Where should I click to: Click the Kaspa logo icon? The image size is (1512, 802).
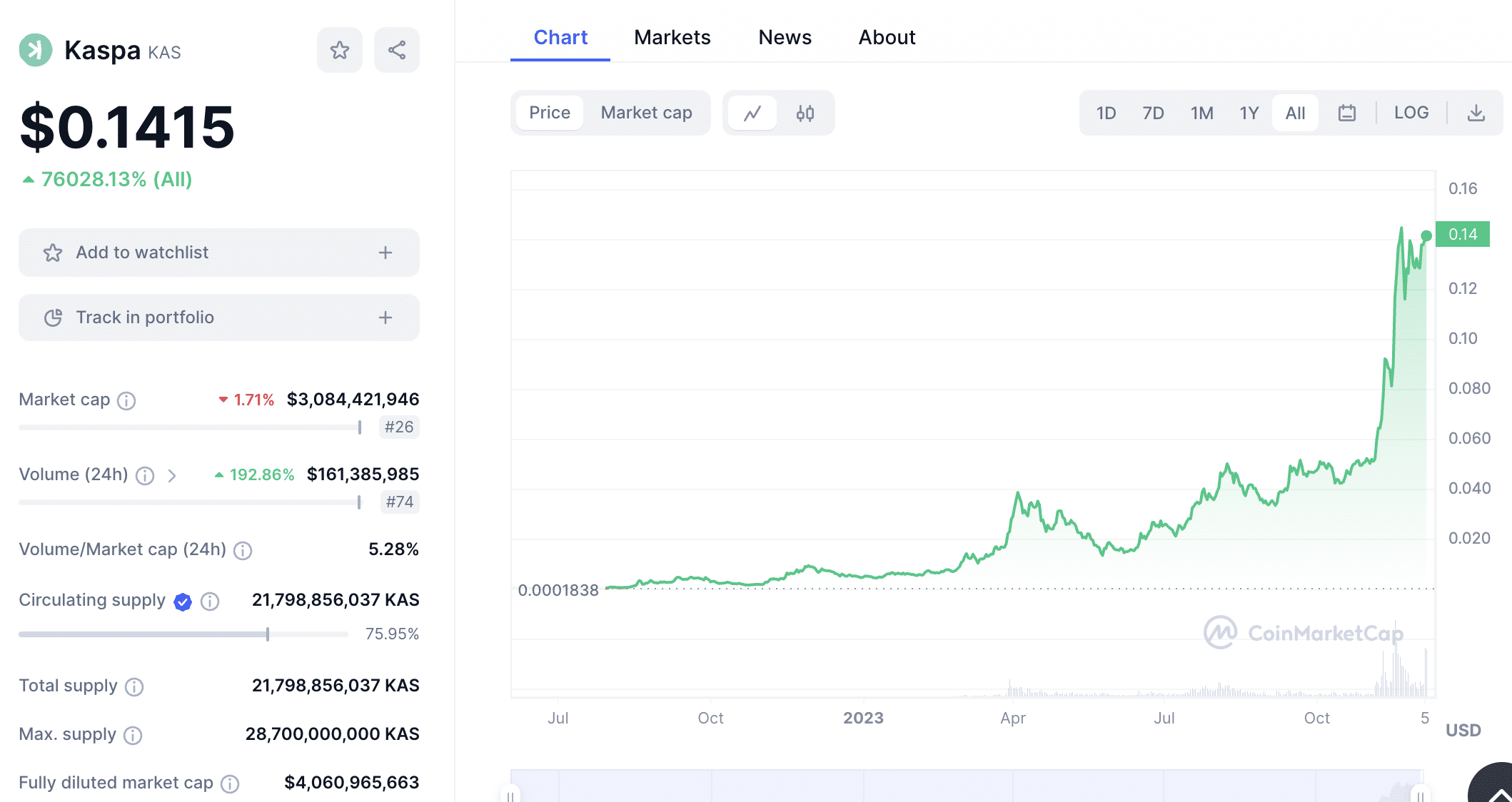pyautogui.click(x=36, y=50)
